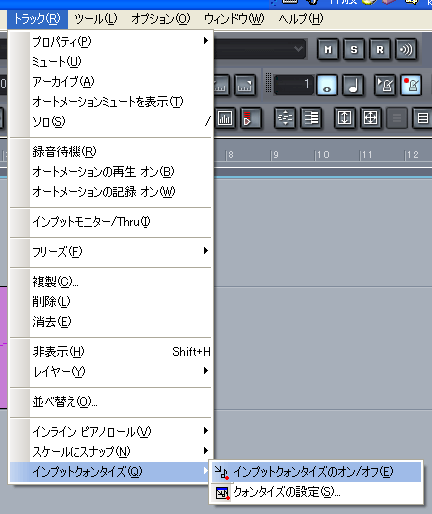Viewport: 432px width, 514px height.
Task: Click the dotted toolbar grip handle
Action: (268, 83)
